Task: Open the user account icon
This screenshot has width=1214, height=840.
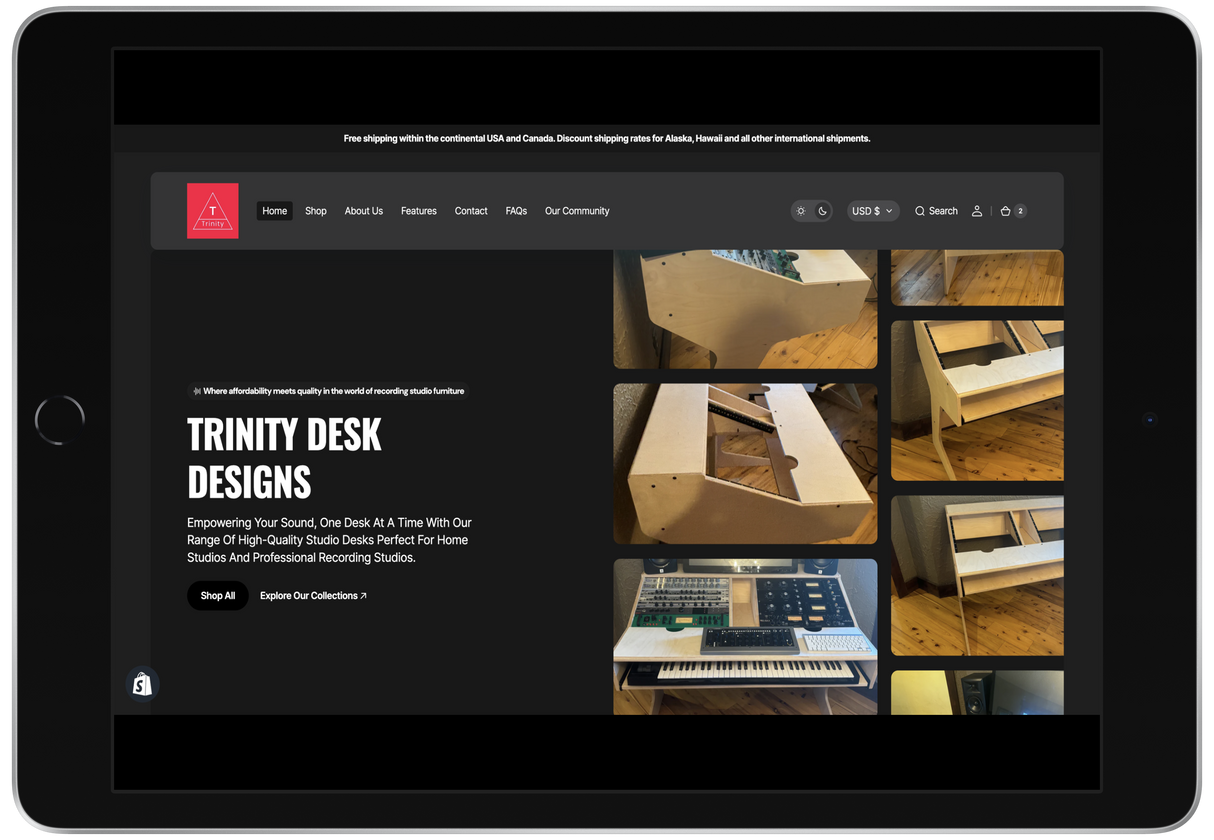Action: 977,211
